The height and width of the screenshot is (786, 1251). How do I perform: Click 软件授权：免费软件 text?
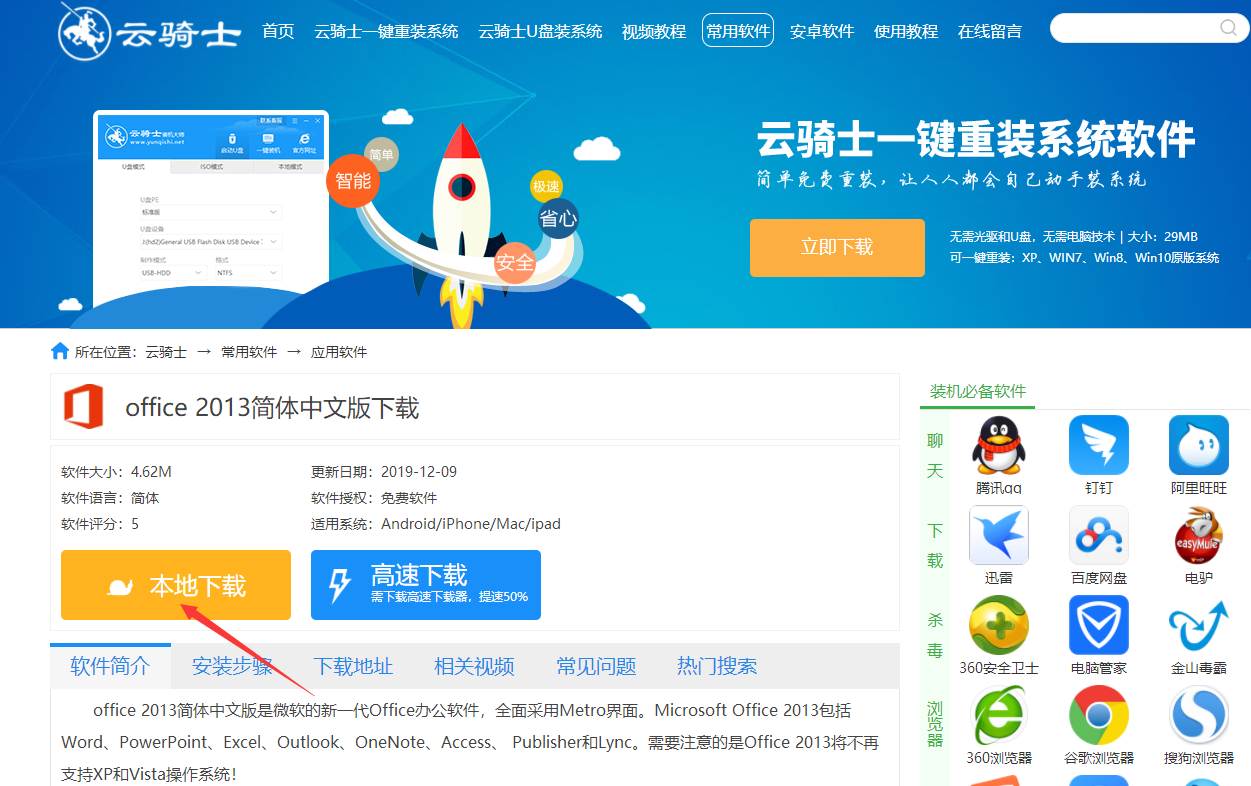(374, 498)
